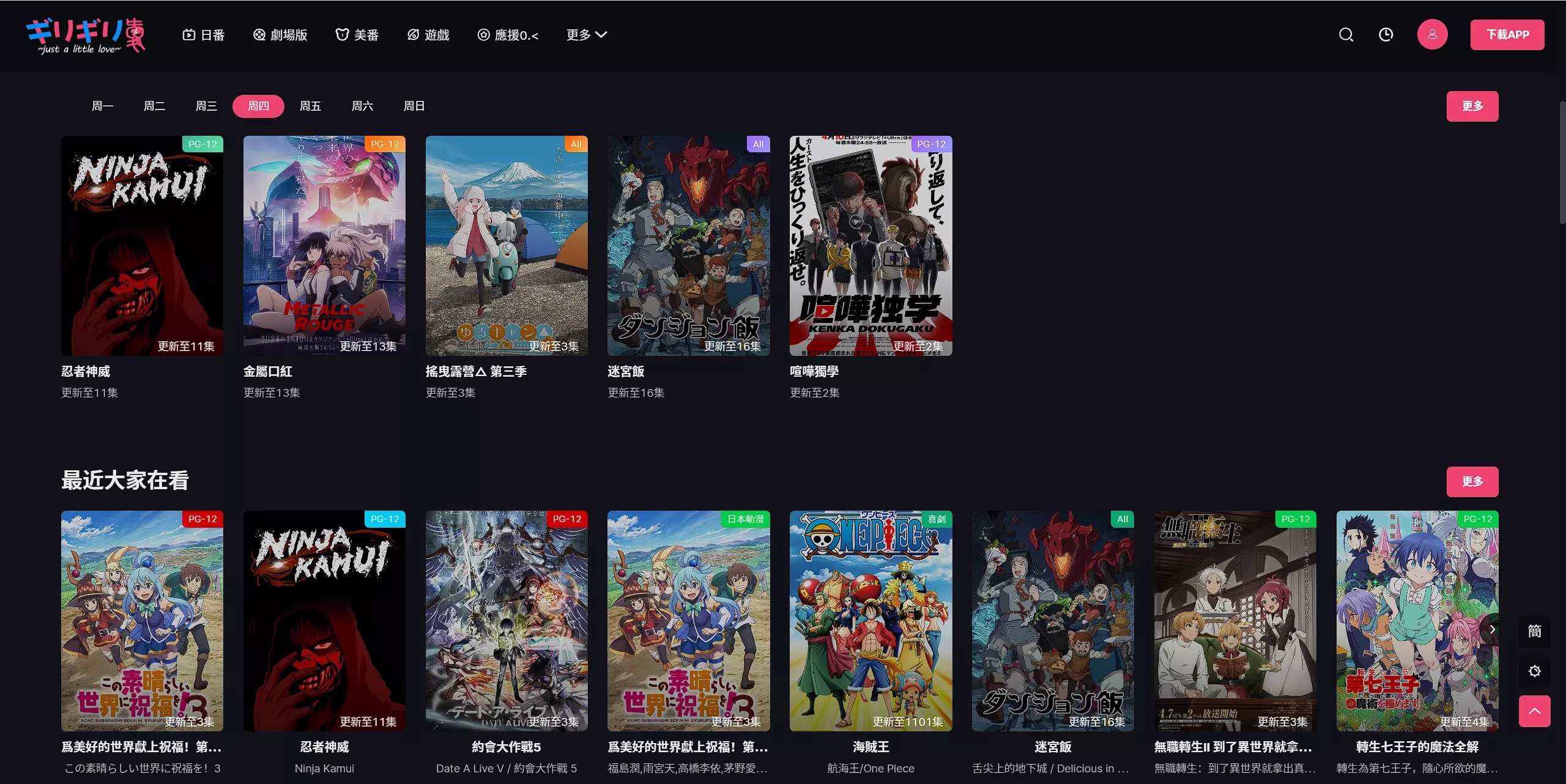Open user profile avatar icon

(1432, 35)
